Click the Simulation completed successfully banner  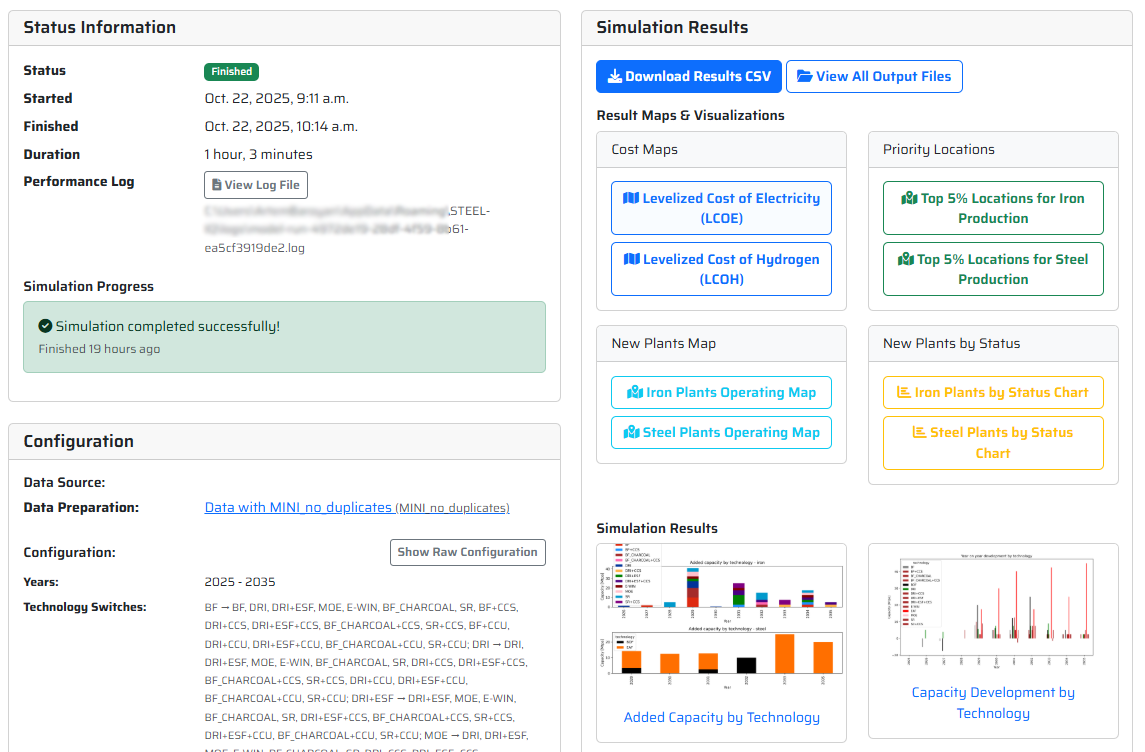(x=284, y=337)
